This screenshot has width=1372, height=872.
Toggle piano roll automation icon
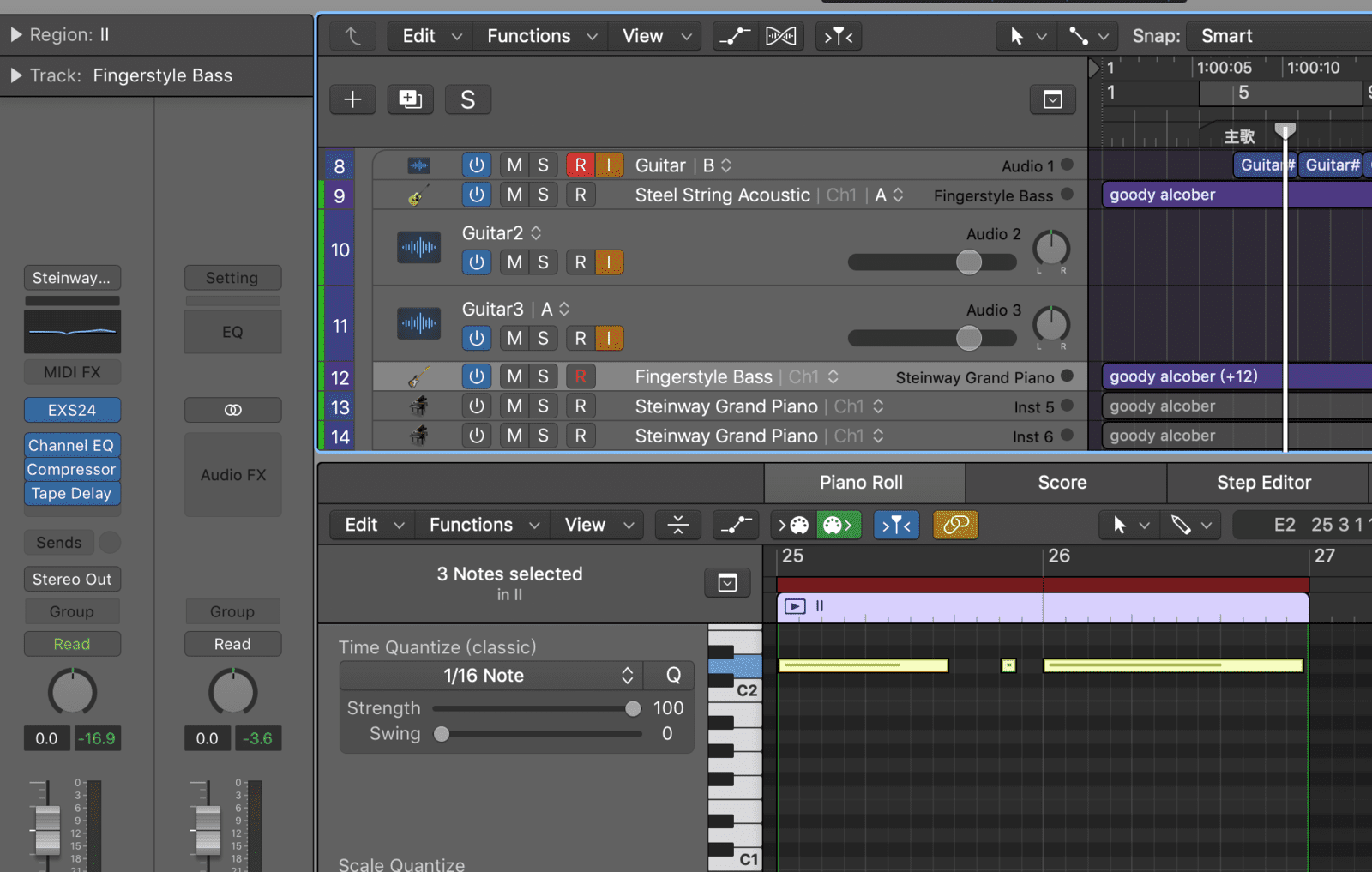coord(735,525)
